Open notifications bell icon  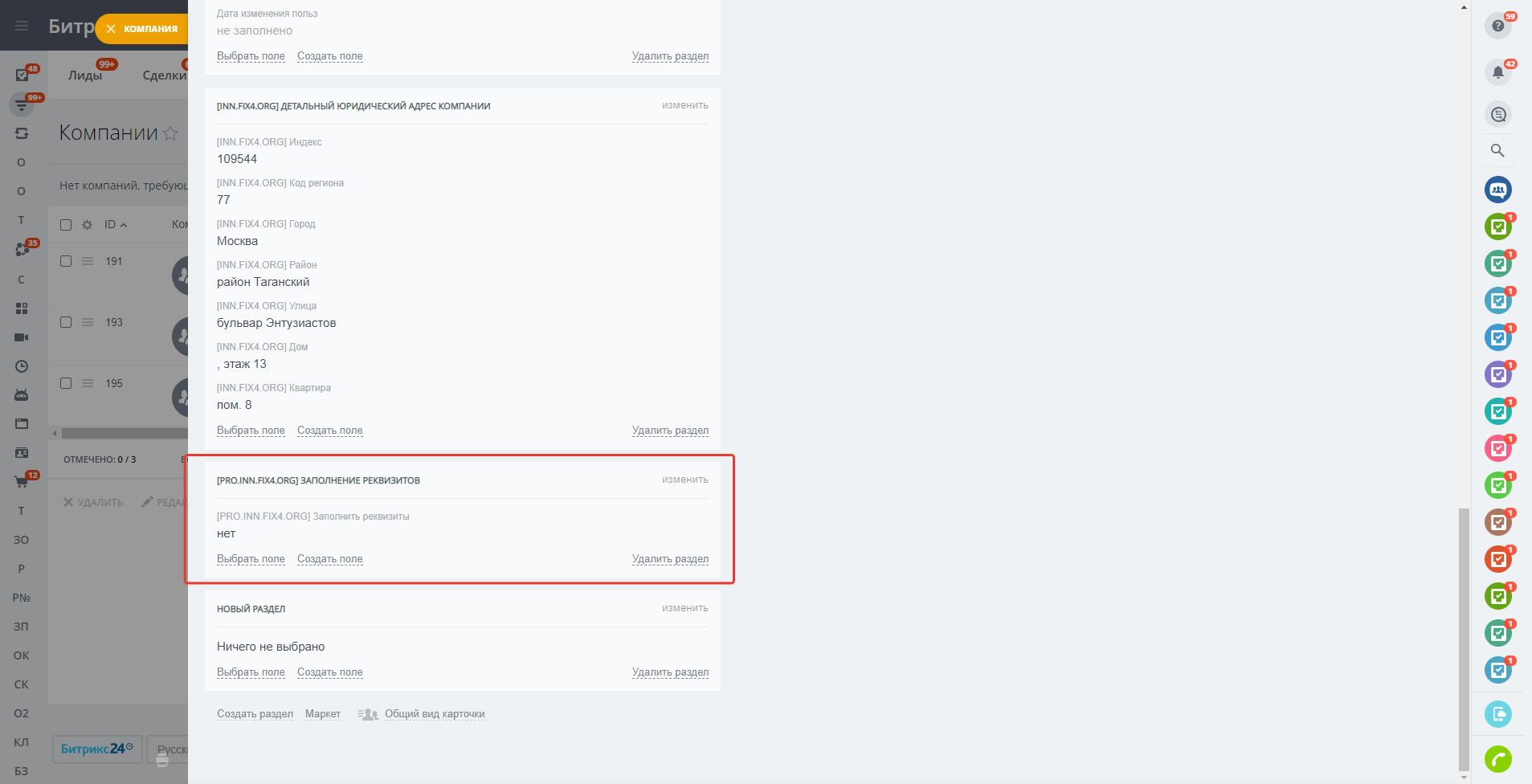[x=1497, y=72]
